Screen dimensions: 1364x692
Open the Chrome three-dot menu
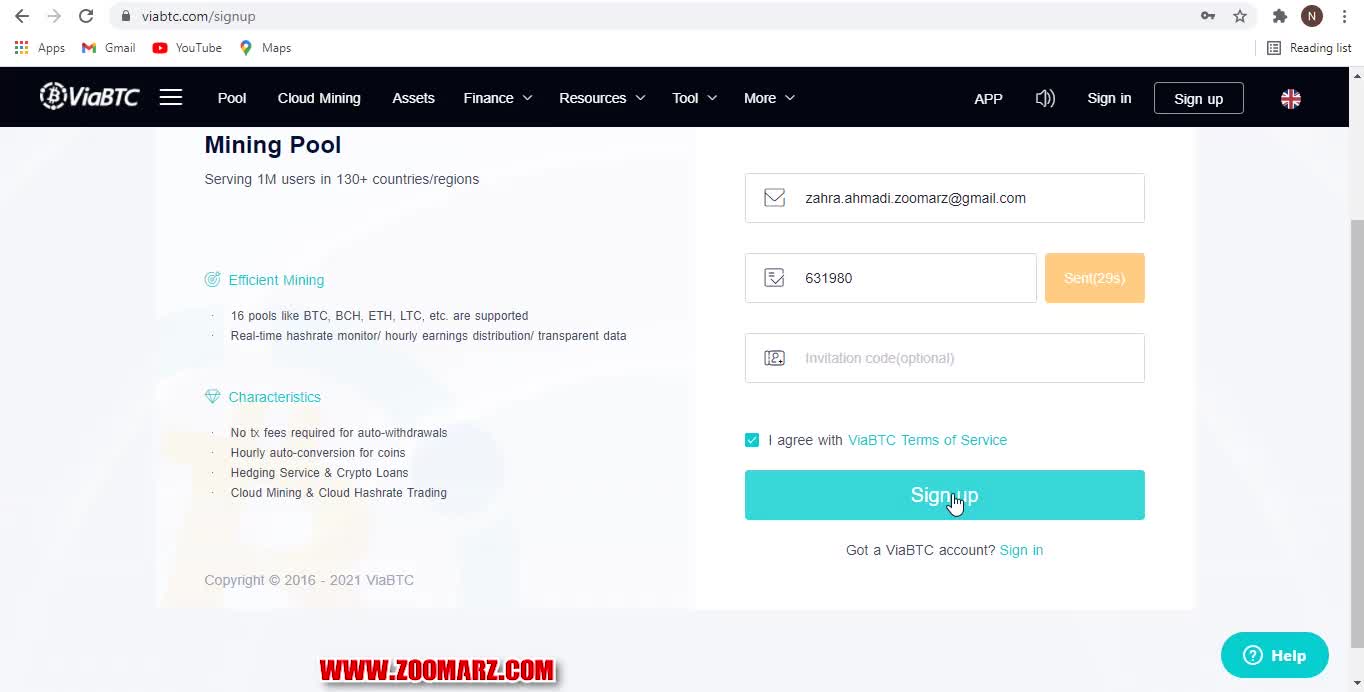point(1344,16)
